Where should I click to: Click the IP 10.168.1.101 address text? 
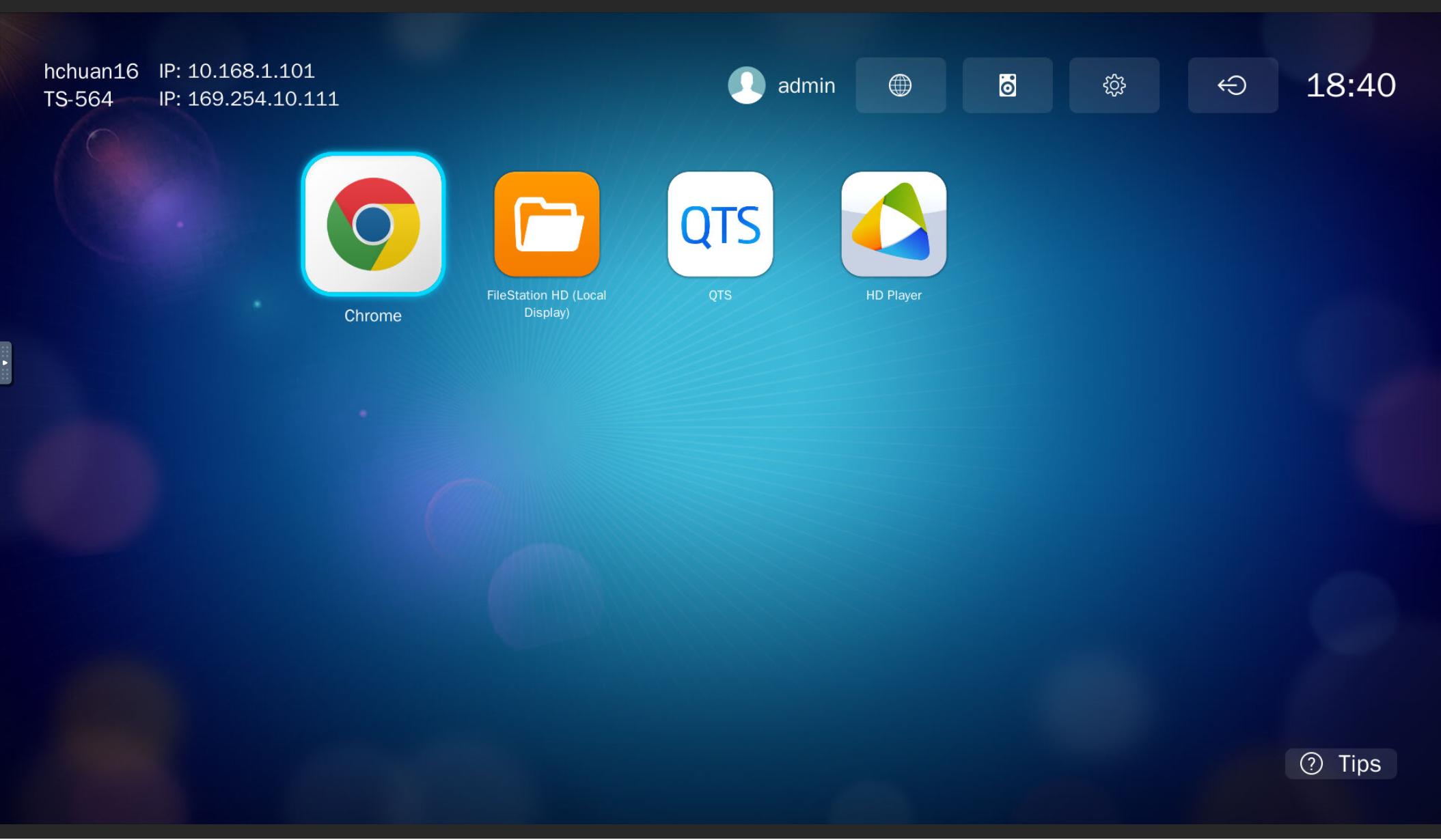[x=236, y=71]
